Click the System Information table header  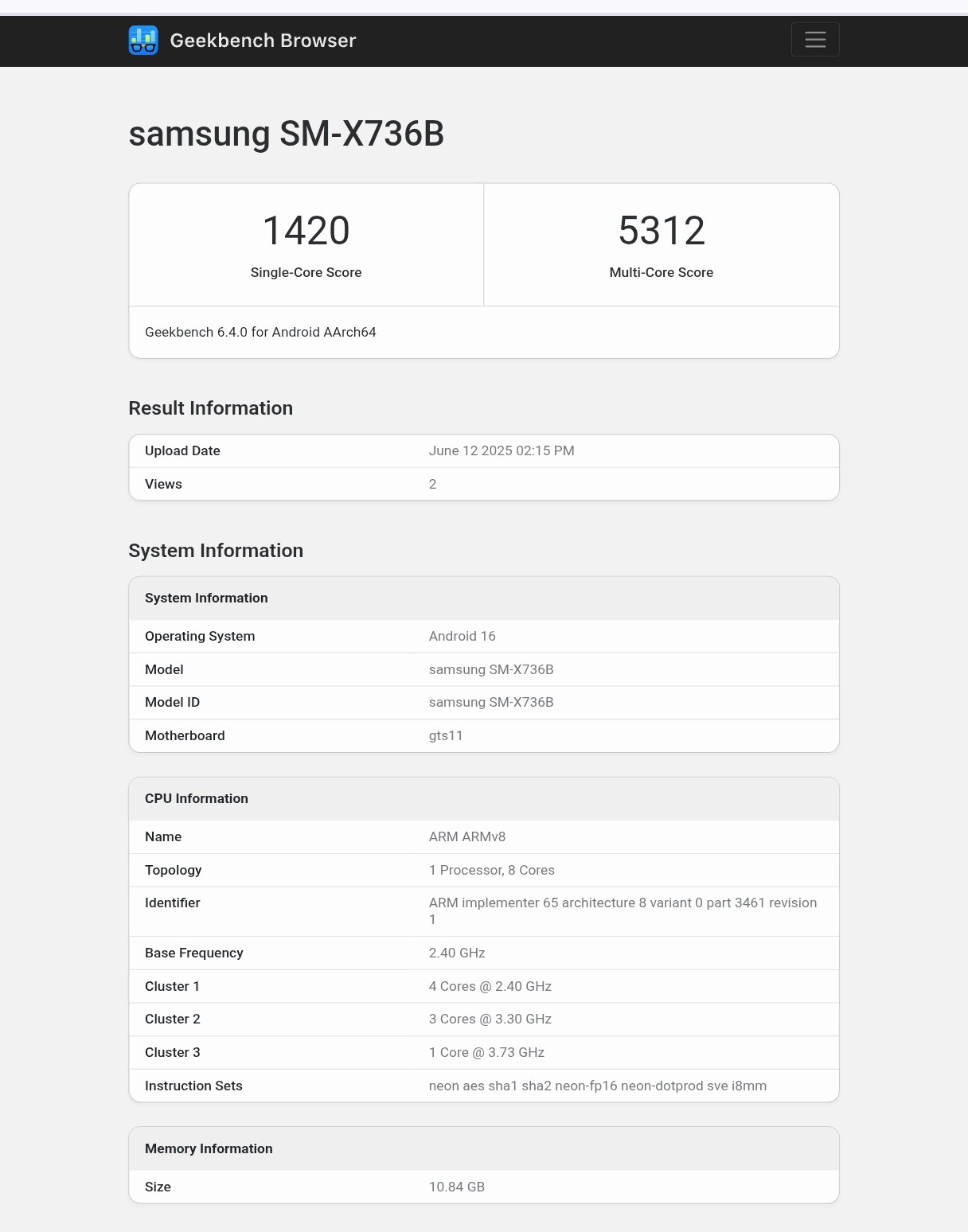click(x=206, y=598)
